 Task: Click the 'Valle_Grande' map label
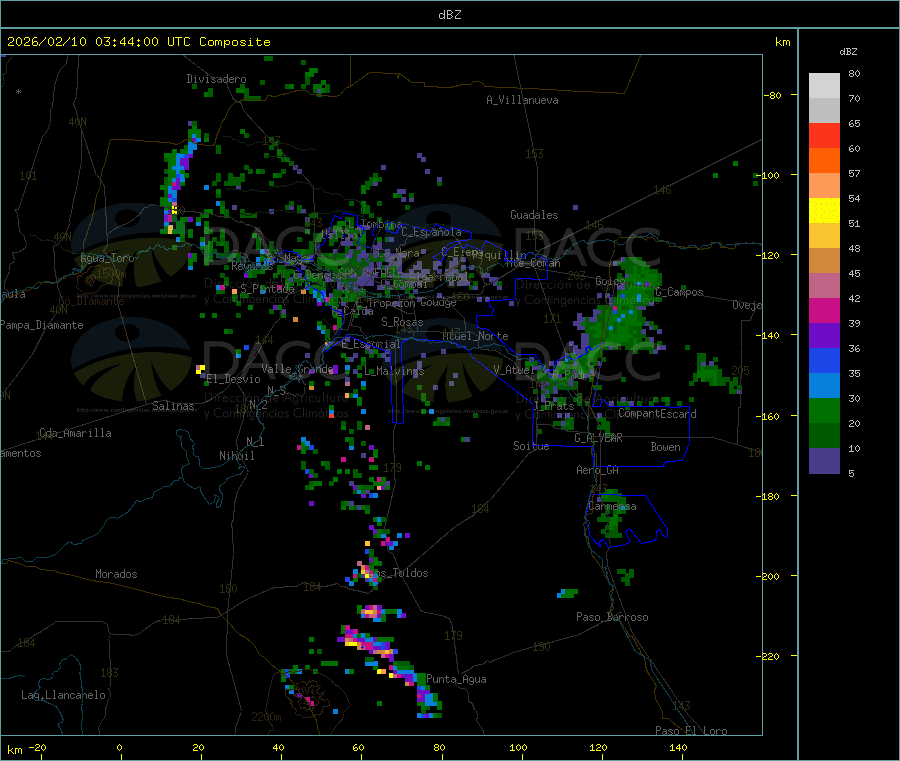coord(298,369)
